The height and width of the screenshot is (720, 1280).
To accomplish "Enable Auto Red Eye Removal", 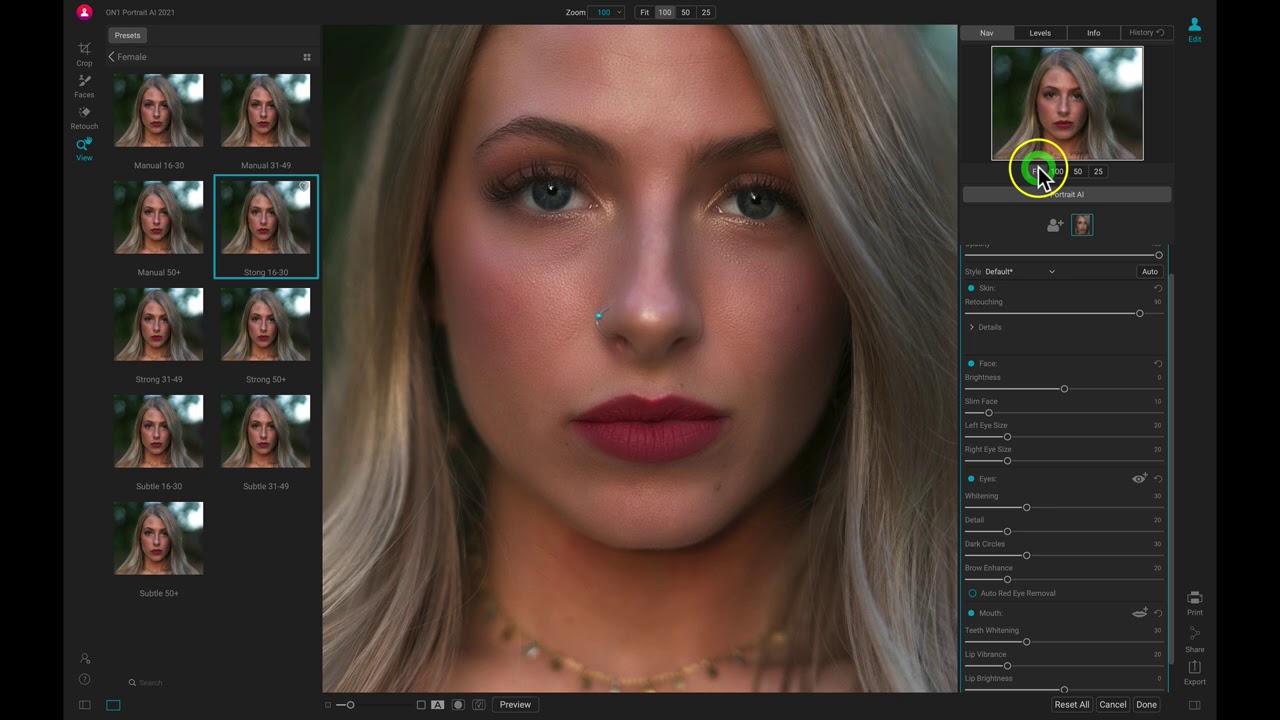I will tap(972, 593).
